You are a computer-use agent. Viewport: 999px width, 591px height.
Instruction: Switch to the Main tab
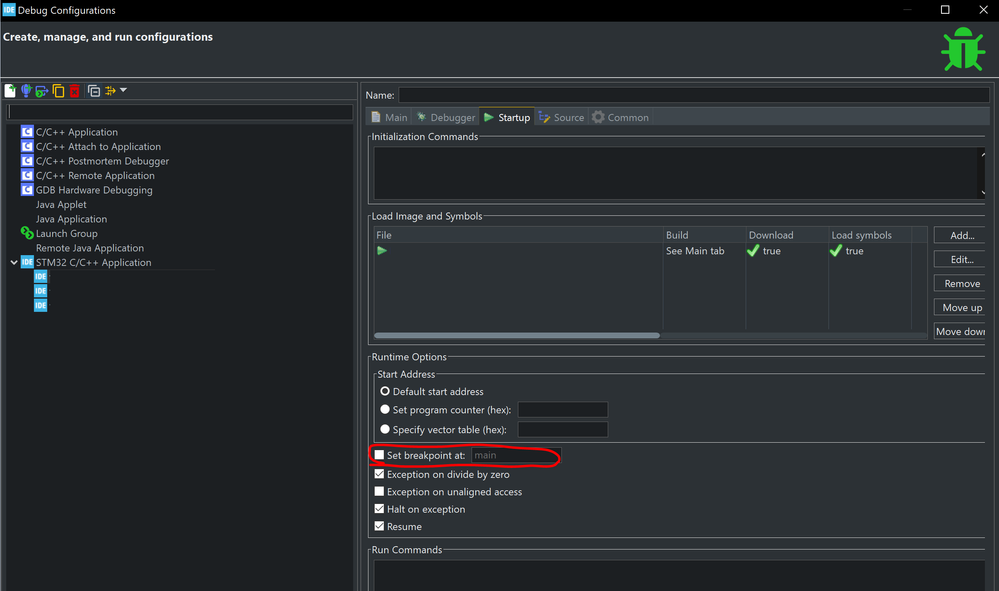pyautogui.click(x=389, y=117)
